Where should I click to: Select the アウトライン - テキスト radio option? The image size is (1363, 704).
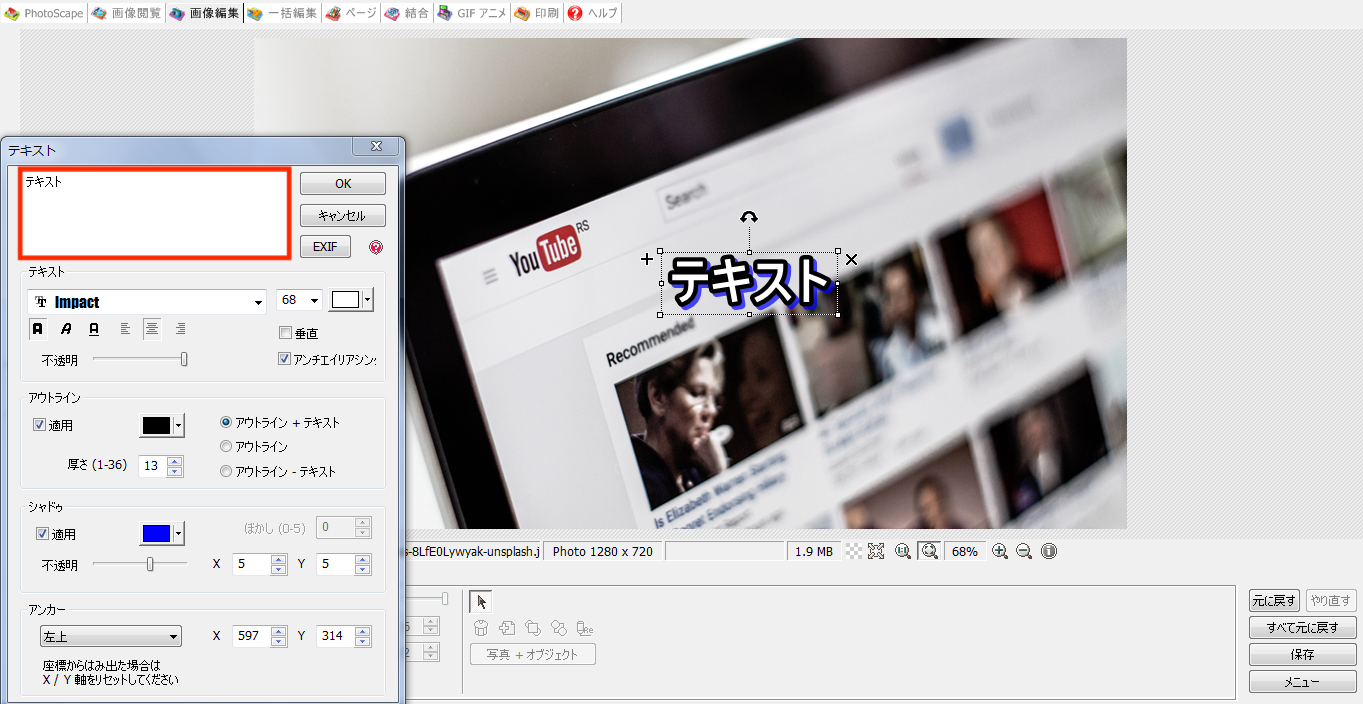point(226,471)
